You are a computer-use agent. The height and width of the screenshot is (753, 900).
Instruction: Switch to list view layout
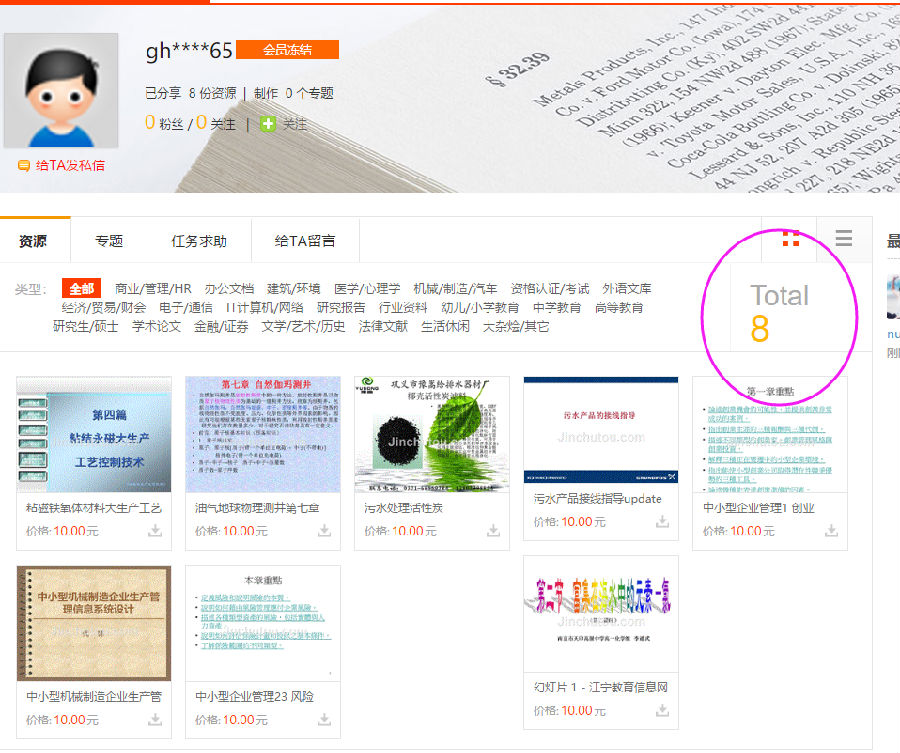(x=843, y=238)
